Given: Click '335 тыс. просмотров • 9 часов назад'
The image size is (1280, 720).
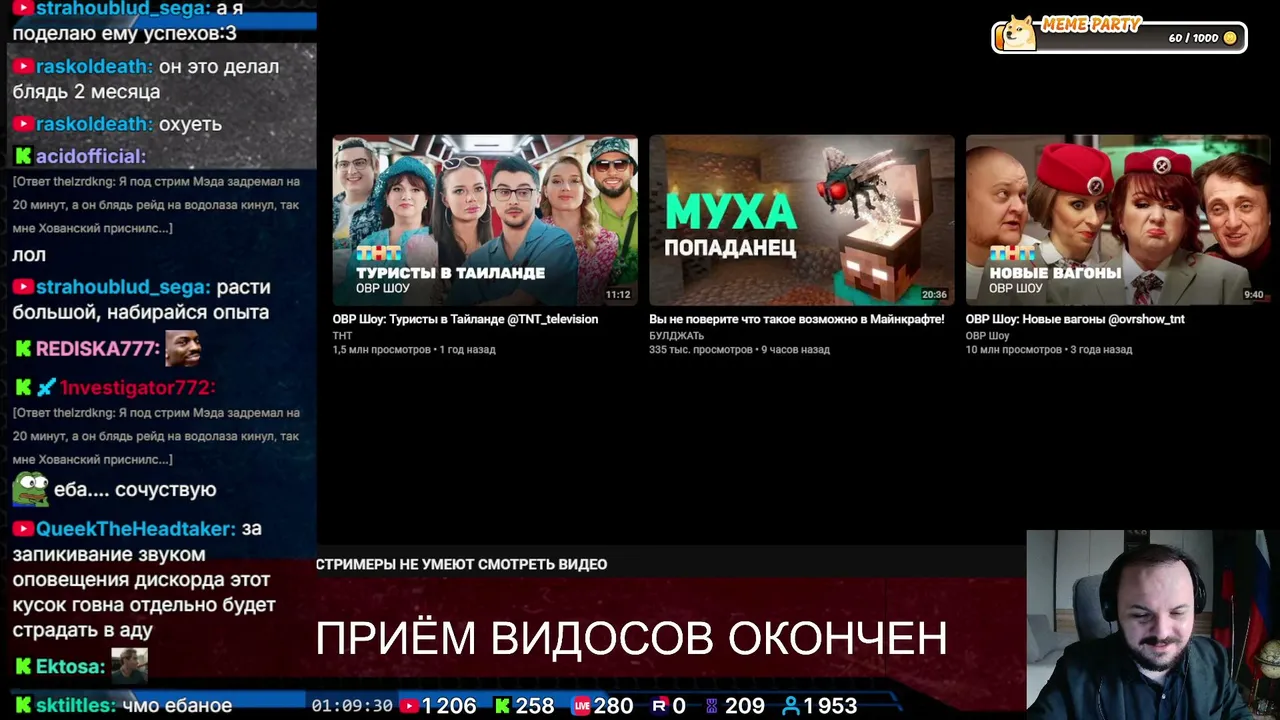Looking at the screenshot, I should pos(739,350).
